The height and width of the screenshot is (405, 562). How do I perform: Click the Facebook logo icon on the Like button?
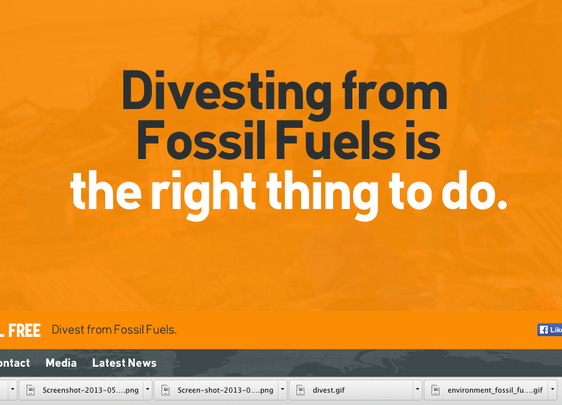(544, 330)
